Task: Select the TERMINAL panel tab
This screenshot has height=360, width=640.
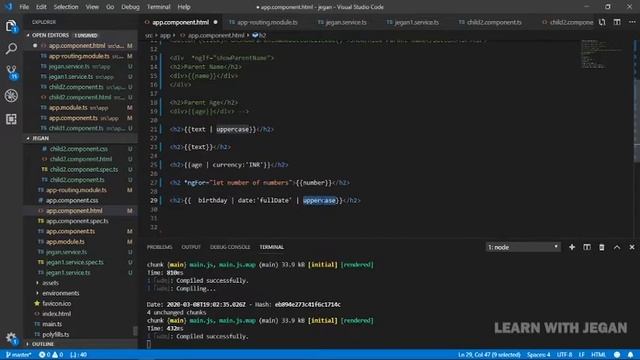Action: [271, 247]
